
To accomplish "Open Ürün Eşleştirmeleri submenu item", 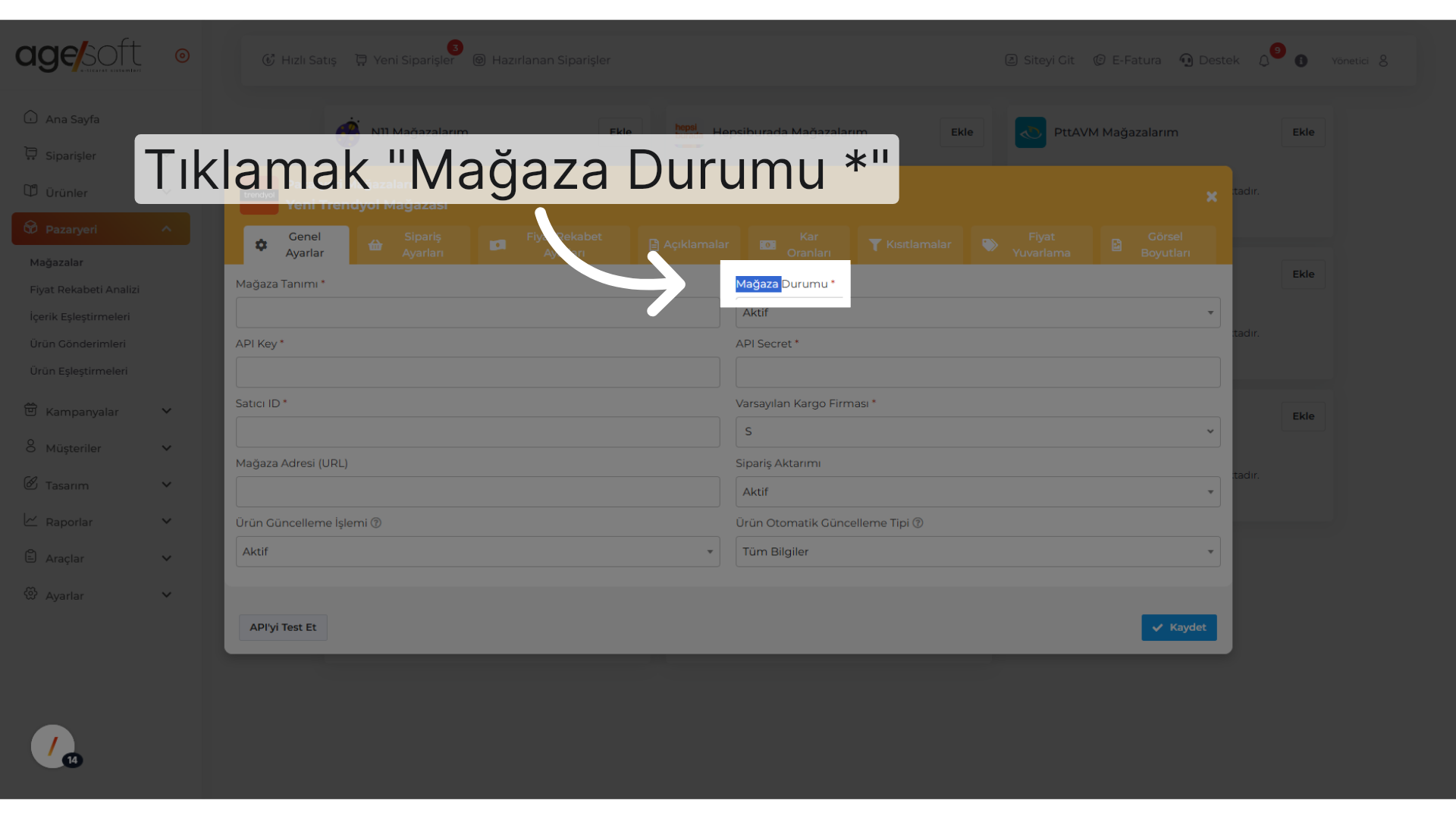I will 78,371.
